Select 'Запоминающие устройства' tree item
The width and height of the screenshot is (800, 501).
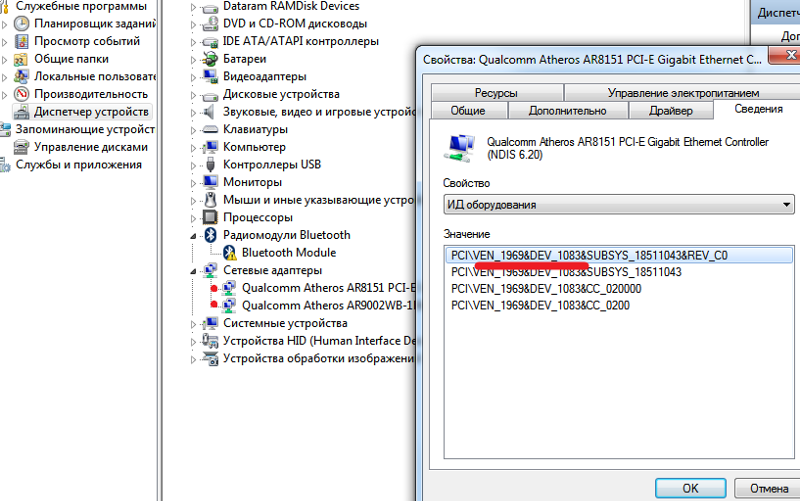click(85, 129)
